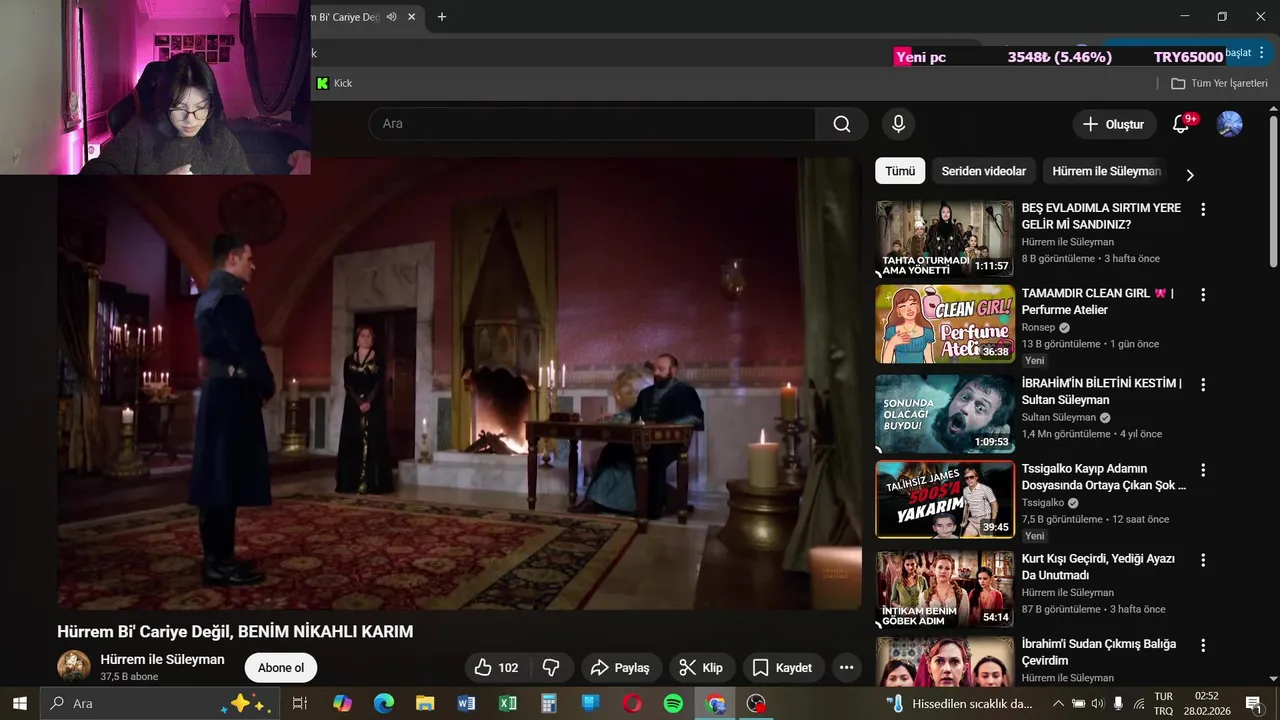Open the BEŞ EVLADIMLA SIRTIM video thumbnail
1280x720 pixels.
tap(945, 239)
